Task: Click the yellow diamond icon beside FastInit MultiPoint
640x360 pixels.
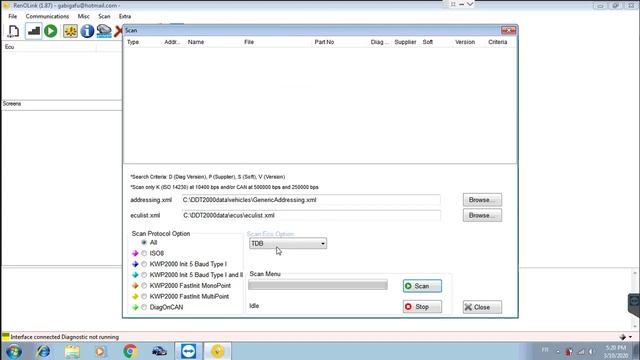Action: (135, 296)
